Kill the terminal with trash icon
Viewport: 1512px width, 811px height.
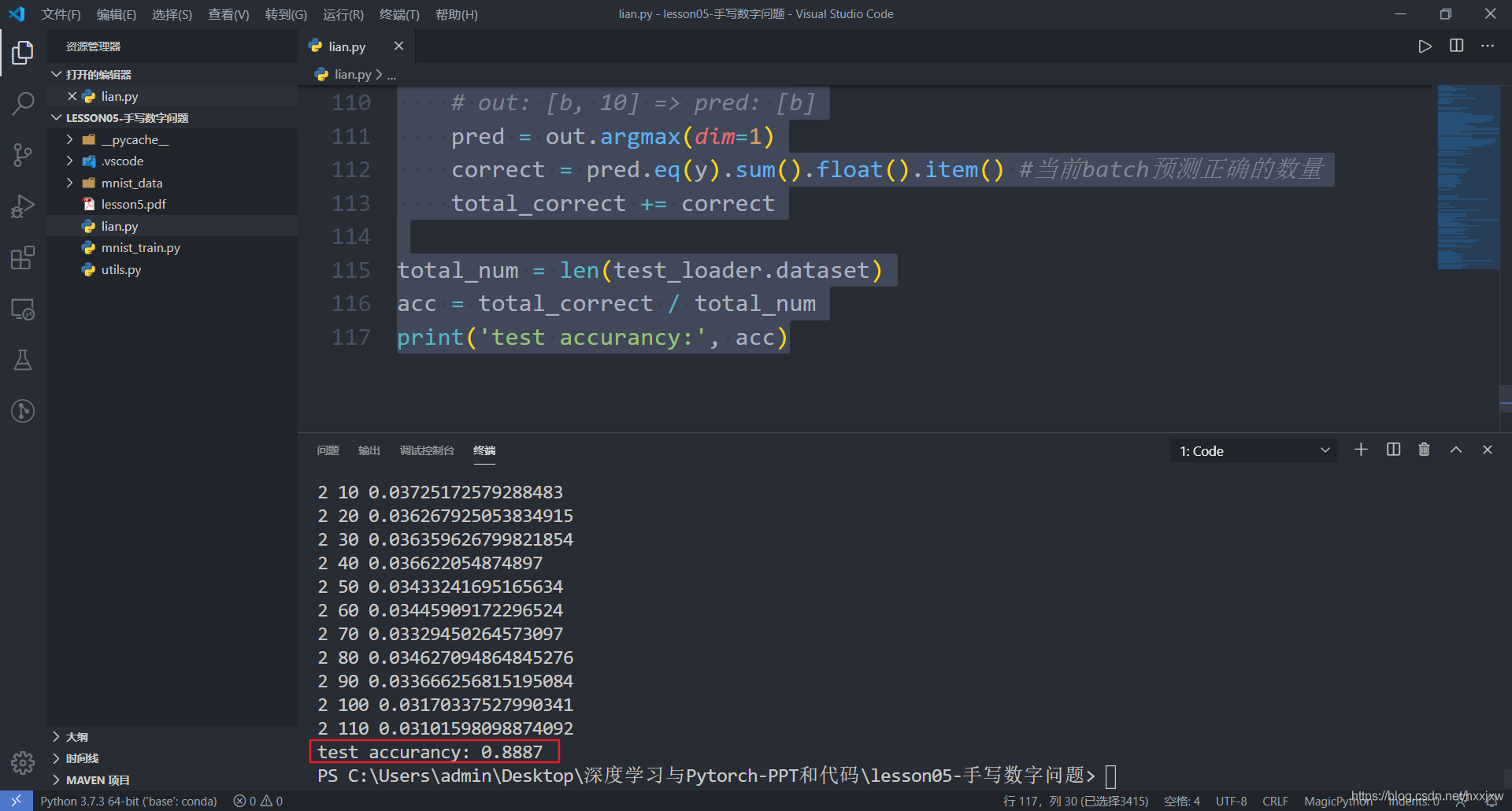pos(1424,450)
